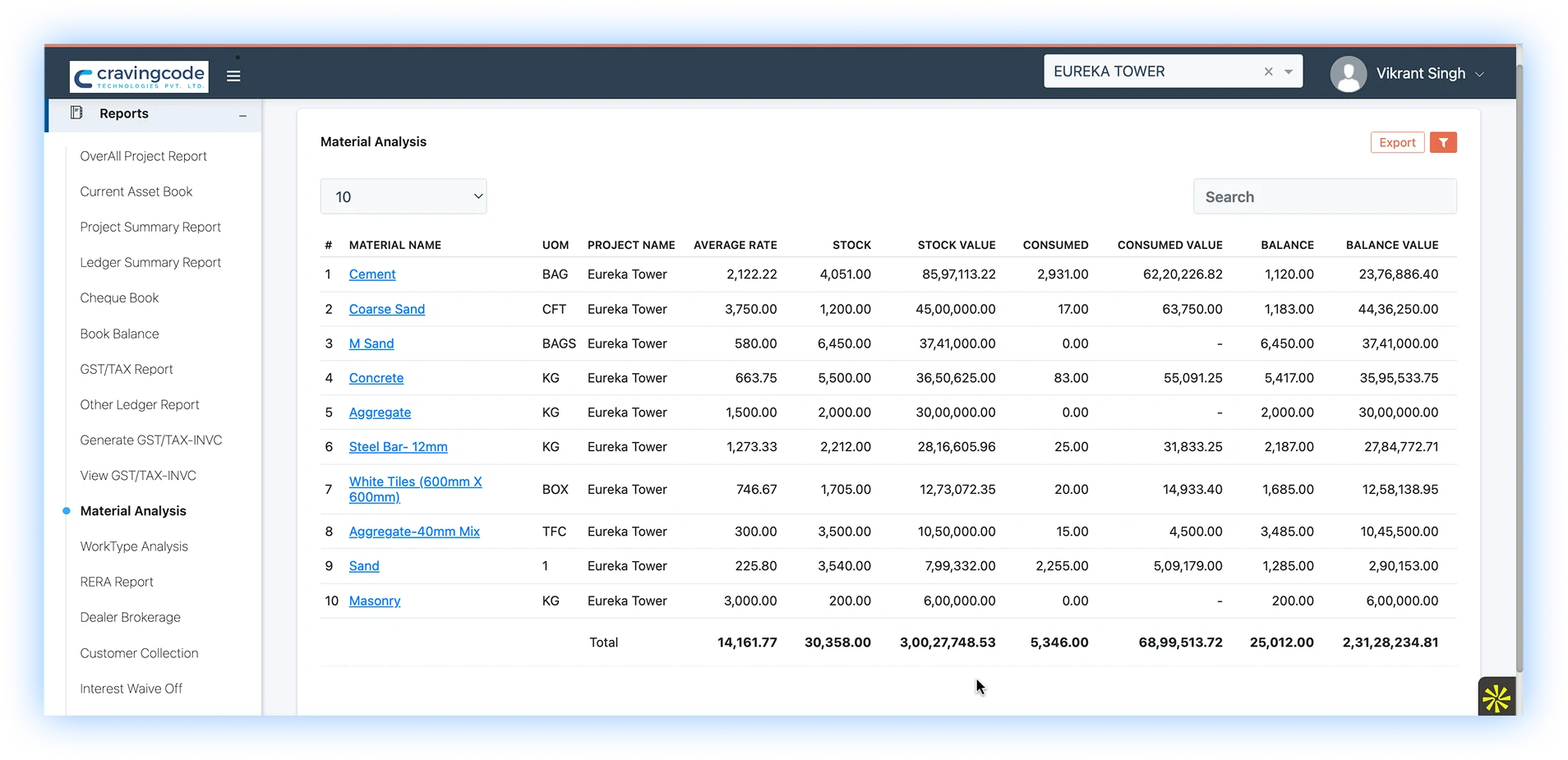This screenshot has height=760, width=1568.
Task: Collapse the Reports section minus expander
Action: click(242, 116)
